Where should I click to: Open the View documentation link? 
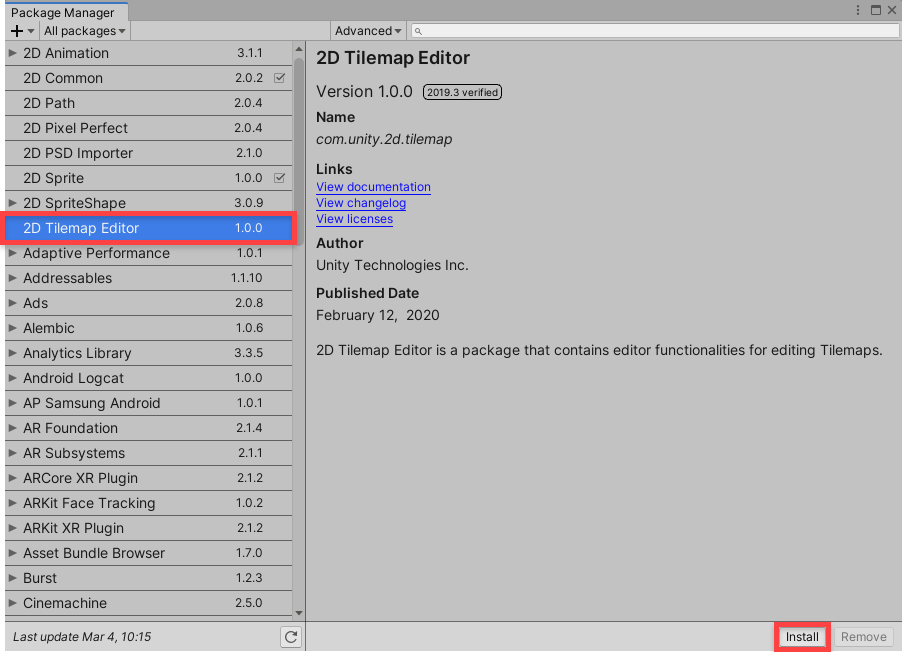coord(373,187)
